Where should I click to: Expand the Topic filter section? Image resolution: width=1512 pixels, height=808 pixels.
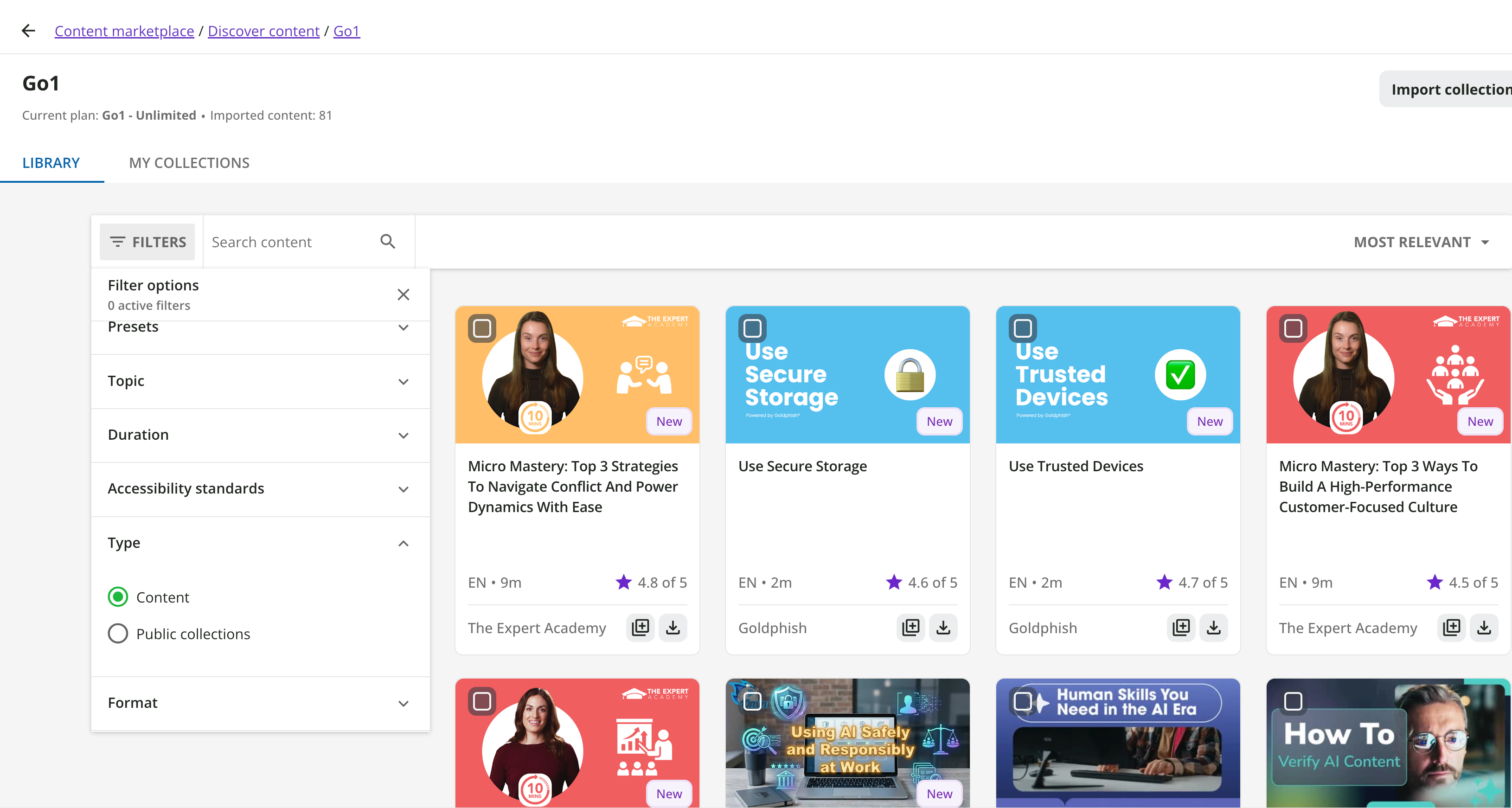(x=260, y=381)
